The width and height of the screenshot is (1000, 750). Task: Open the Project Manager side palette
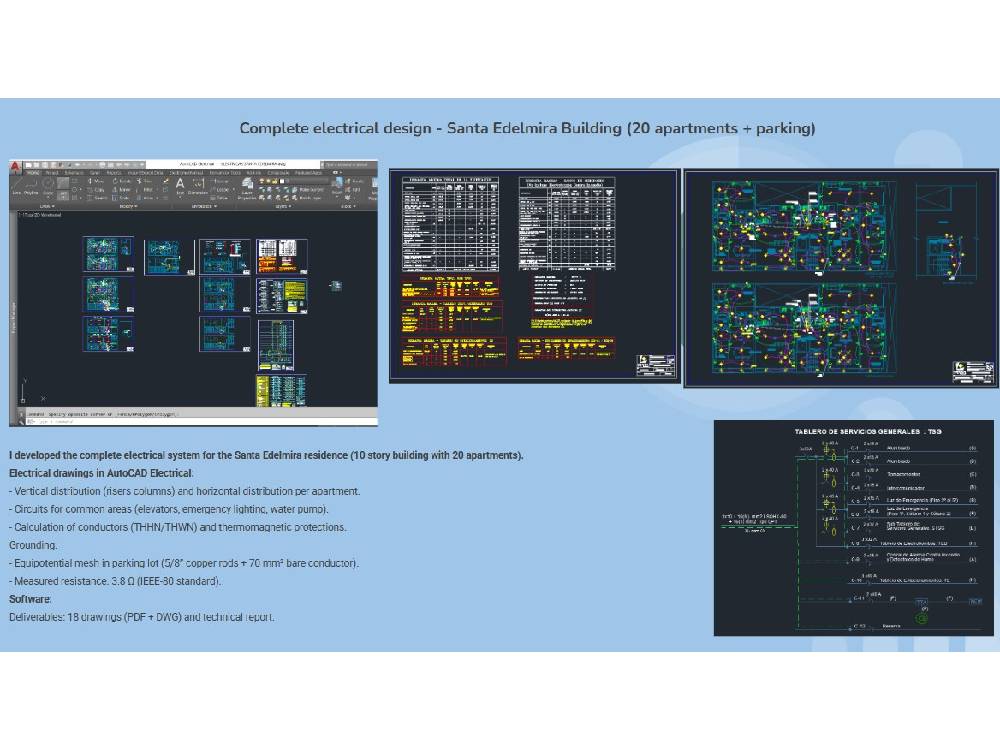click(12, 319)
